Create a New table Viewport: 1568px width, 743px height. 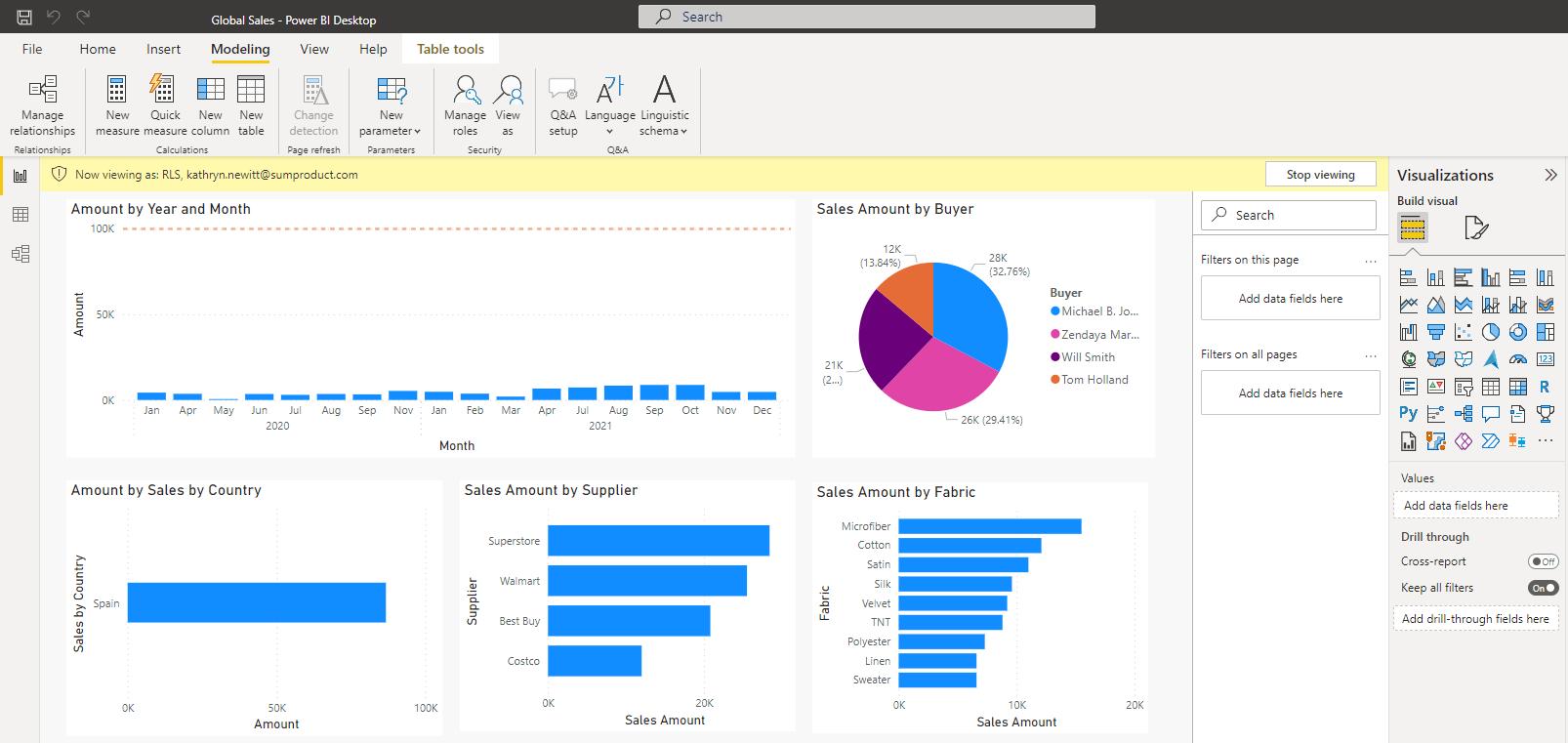251,105
